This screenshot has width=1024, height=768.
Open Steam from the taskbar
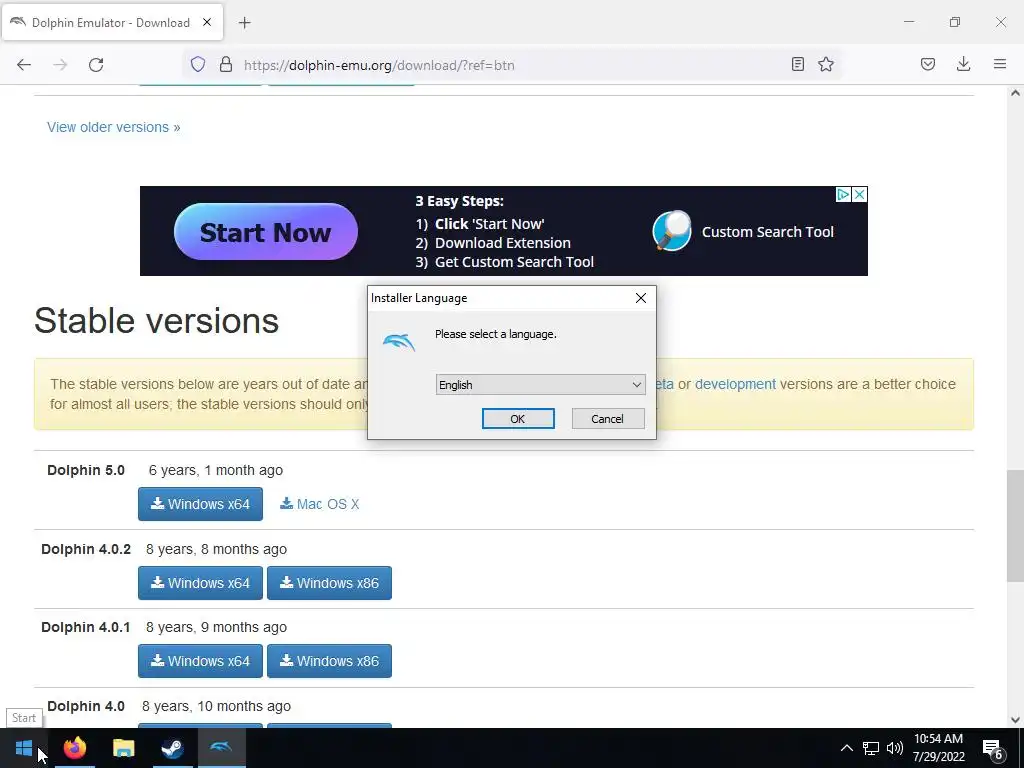pos(172,748)
